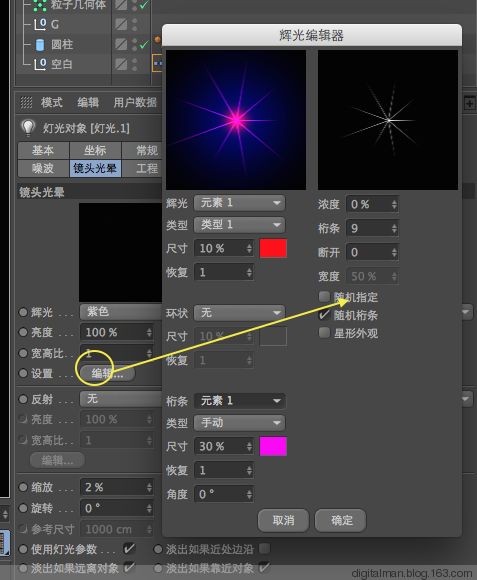Toggle the layer icon of 圆柱
Image resolution: width=477 pixels, height=580 pixels.
point(121,44)
